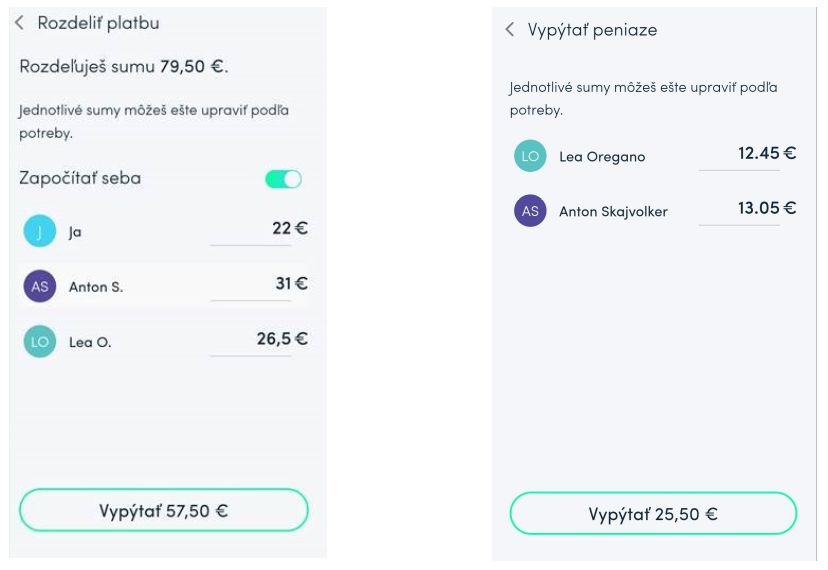828x570 pixels.
Task: Select the Ja person row label
Action: click(75, 232)
